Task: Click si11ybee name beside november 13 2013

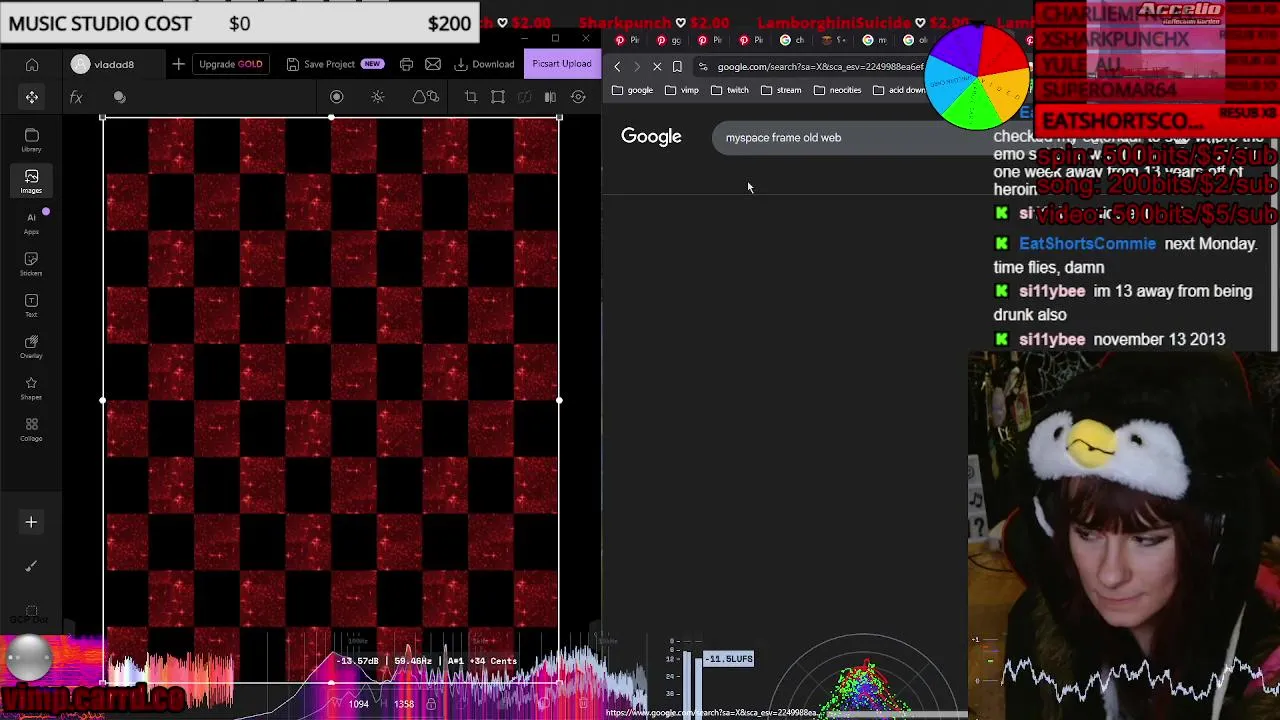Action: tap(1052, 340)
